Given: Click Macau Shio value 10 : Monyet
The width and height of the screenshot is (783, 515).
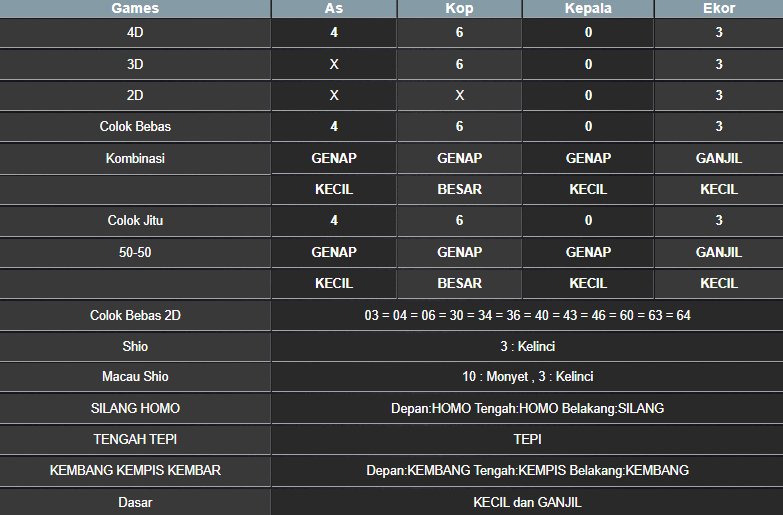Looking at the screenshot, I should (495, 376).
